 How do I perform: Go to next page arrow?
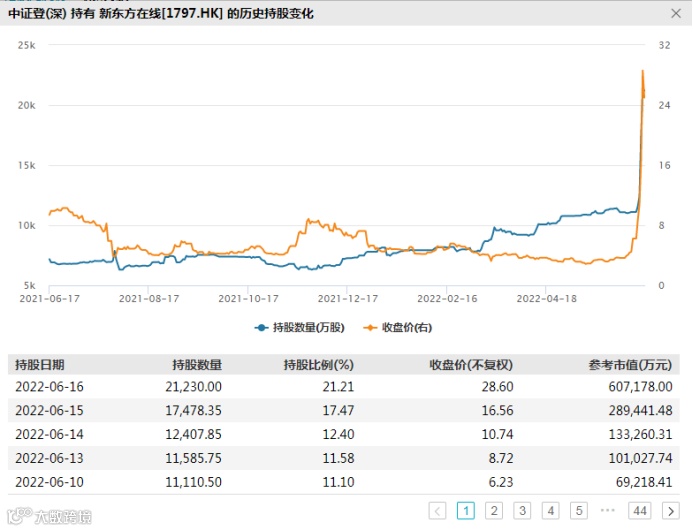click(670, 511)
